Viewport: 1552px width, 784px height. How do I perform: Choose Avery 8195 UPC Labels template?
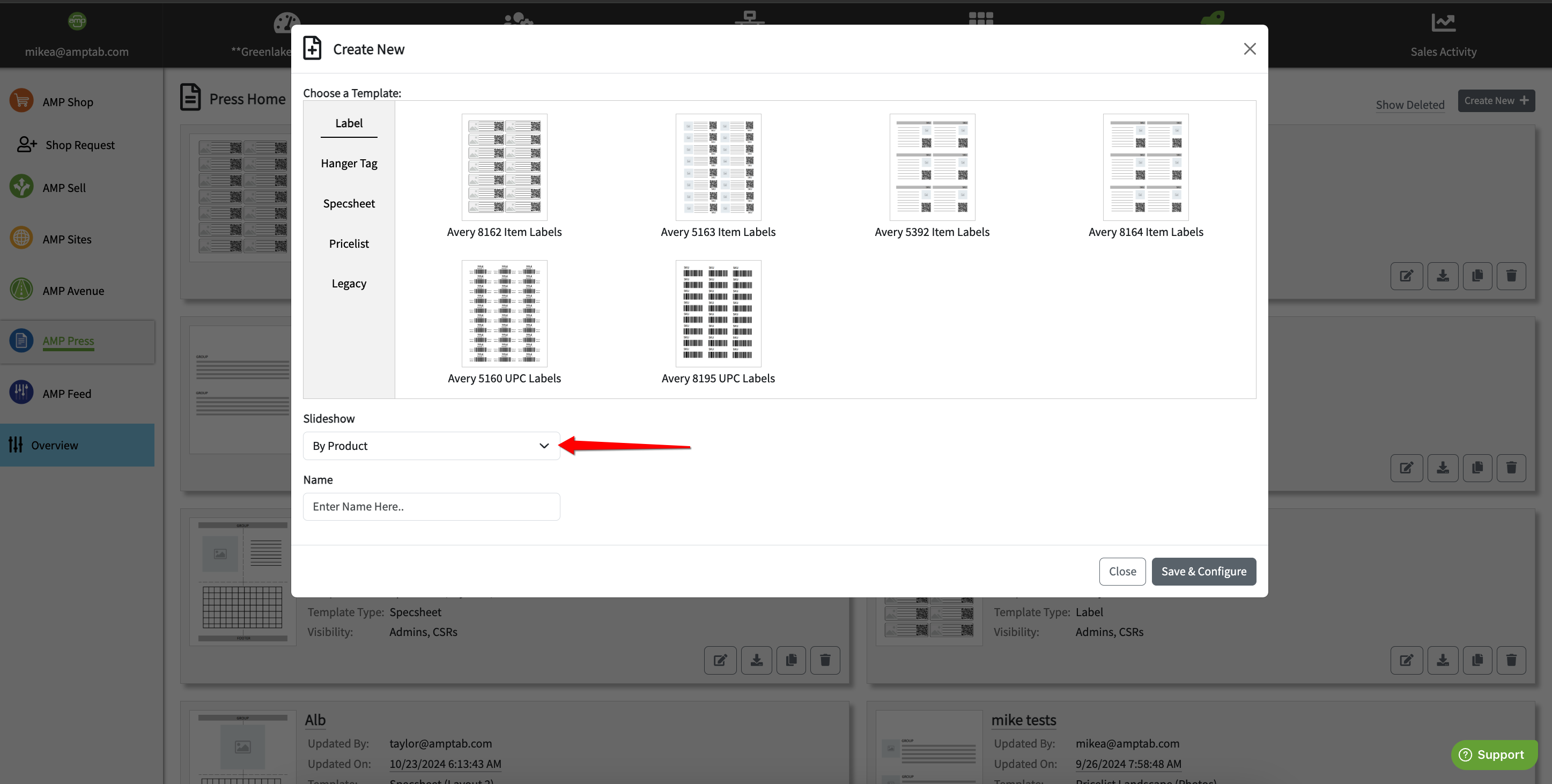[718, 313]
